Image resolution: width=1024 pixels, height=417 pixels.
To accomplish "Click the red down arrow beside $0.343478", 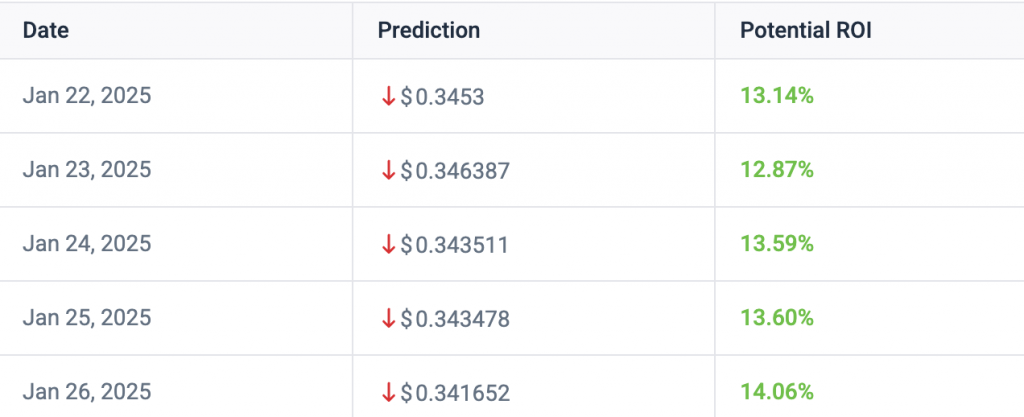I will tap(389, 318).
